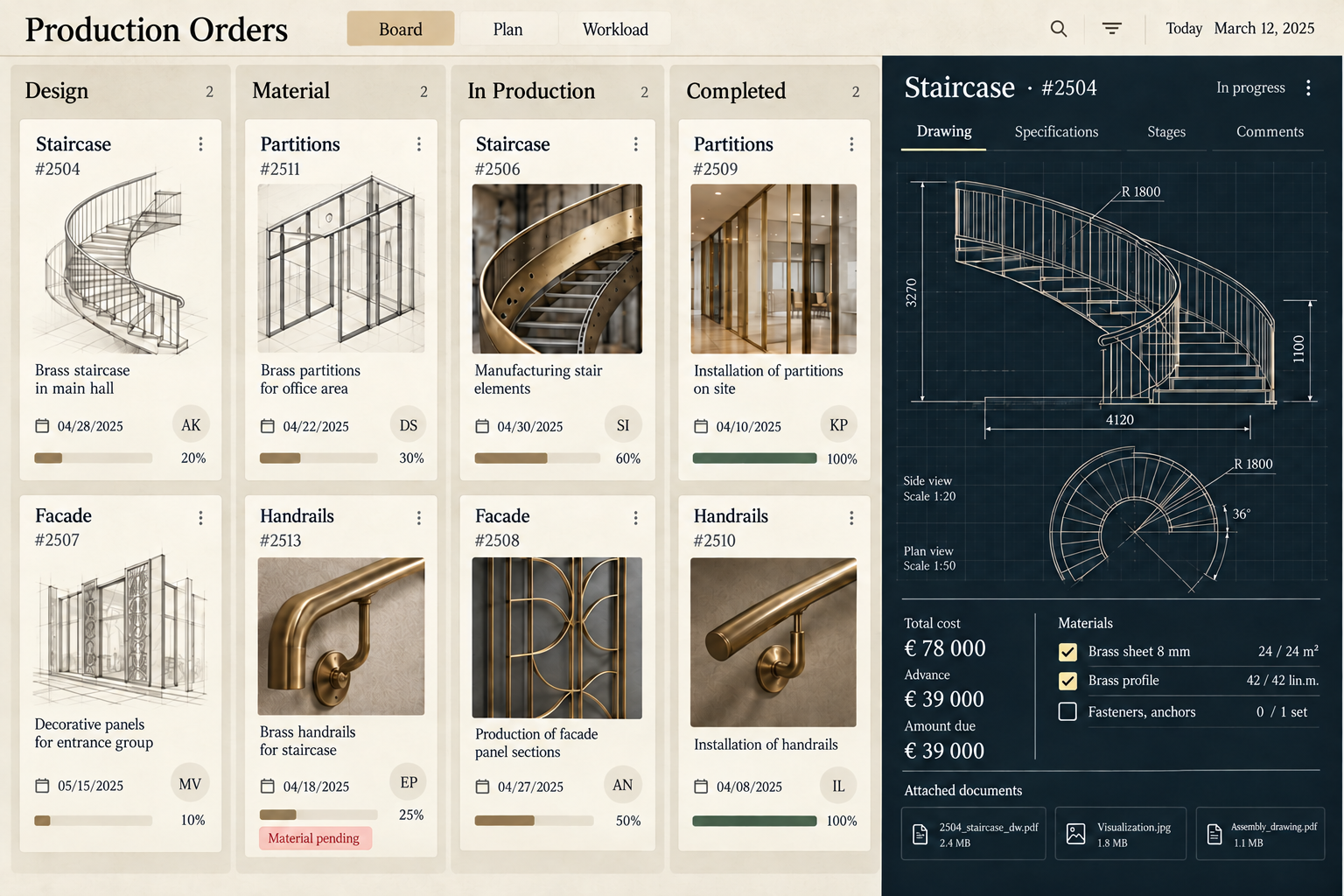Open the Handrails #2513 photo thumbnail
This screenshot has width=1344, height=896.
coord(341,636)
